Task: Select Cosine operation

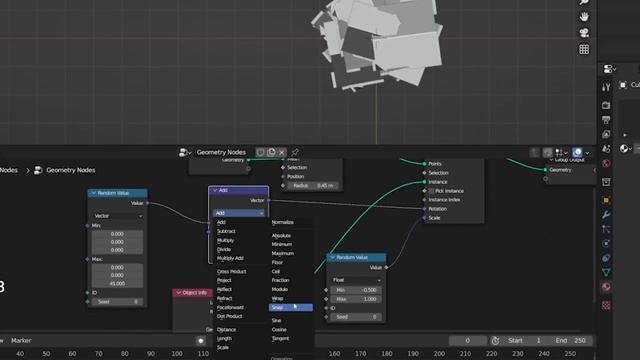Action: (279, 330)
